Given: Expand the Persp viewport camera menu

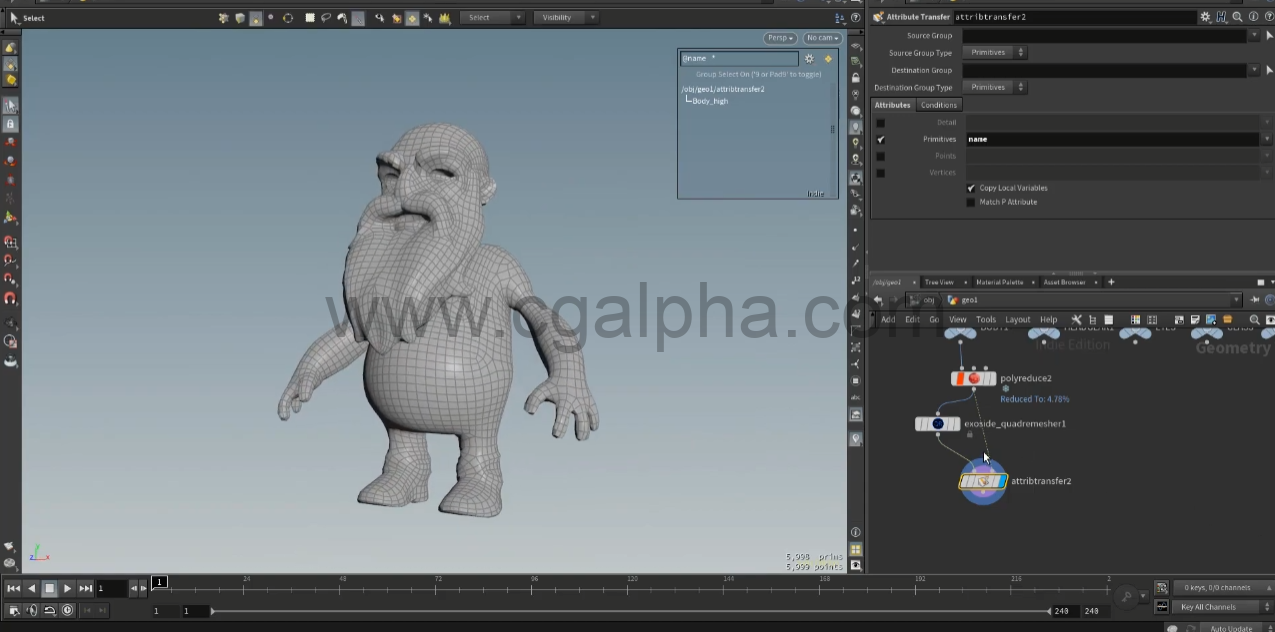Looking at the screenshot, I should coord(780,38).
